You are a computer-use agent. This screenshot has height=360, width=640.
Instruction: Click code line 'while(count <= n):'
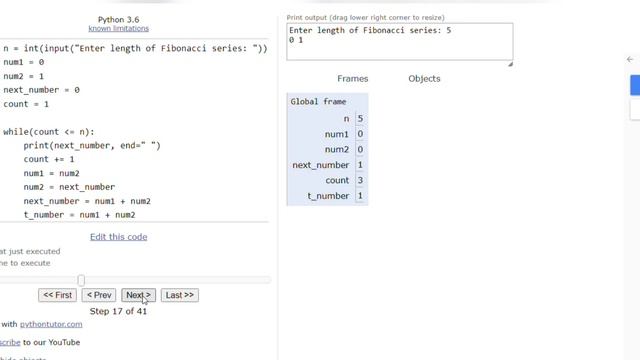[49, 132]
